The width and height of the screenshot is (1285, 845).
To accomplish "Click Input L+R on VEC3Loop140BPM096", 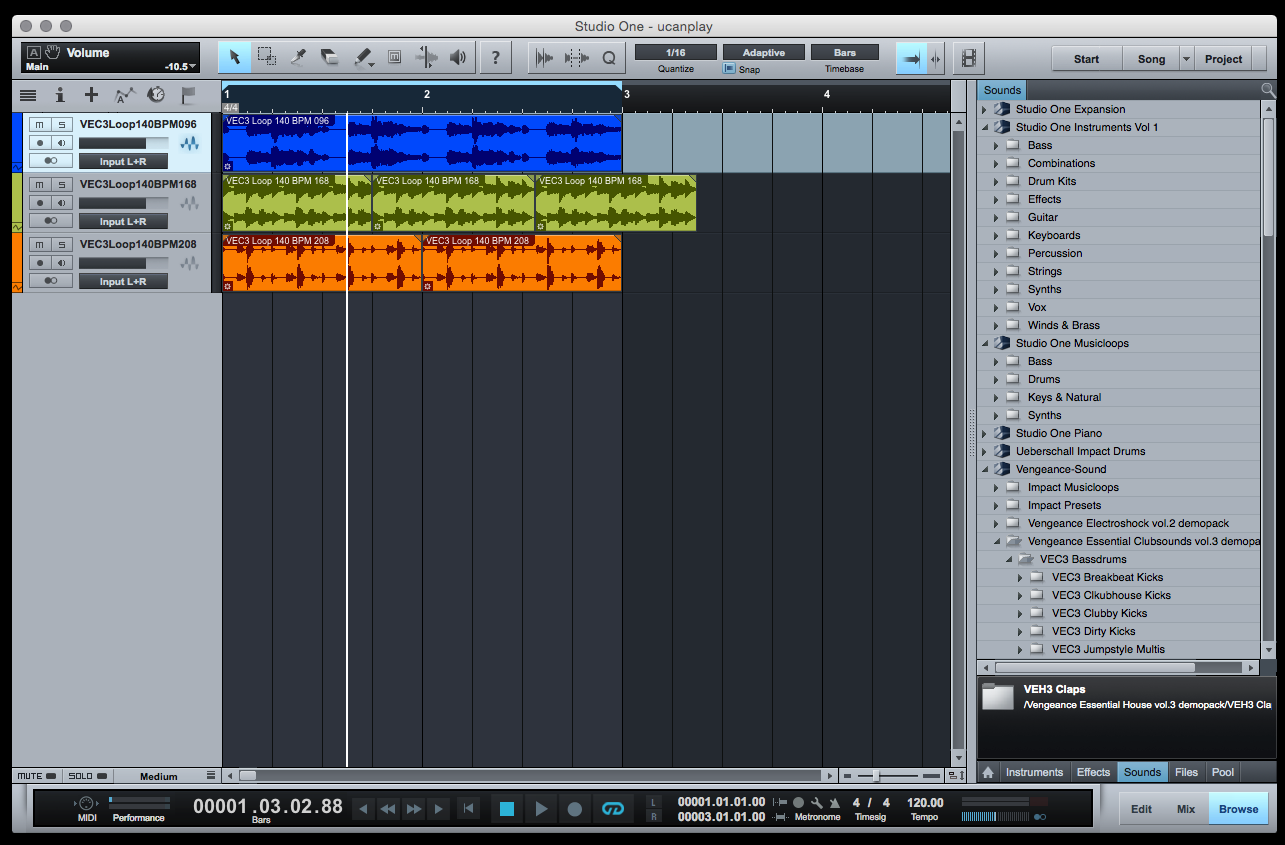I will click(x=123, y=162).
